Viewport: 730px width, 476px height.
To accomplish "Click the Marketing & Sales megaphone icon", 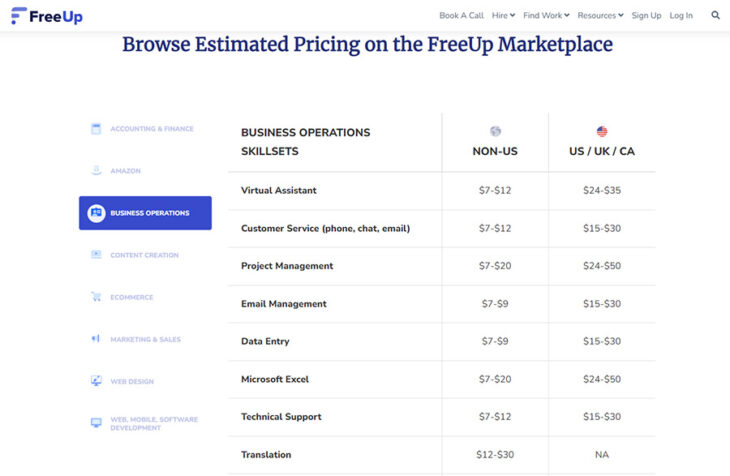I will click(x=96, y=339).
